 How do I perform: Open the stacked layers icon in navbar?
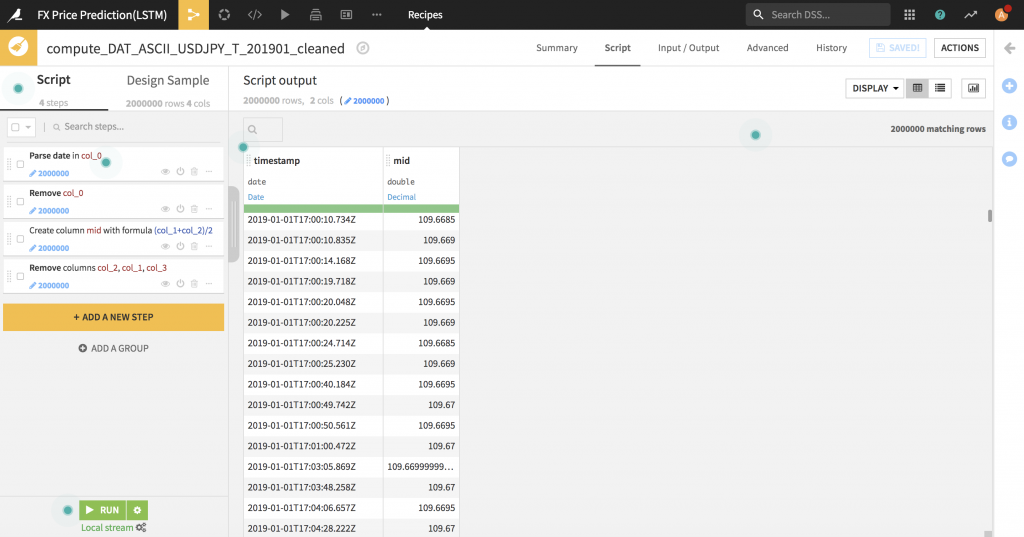315,14
